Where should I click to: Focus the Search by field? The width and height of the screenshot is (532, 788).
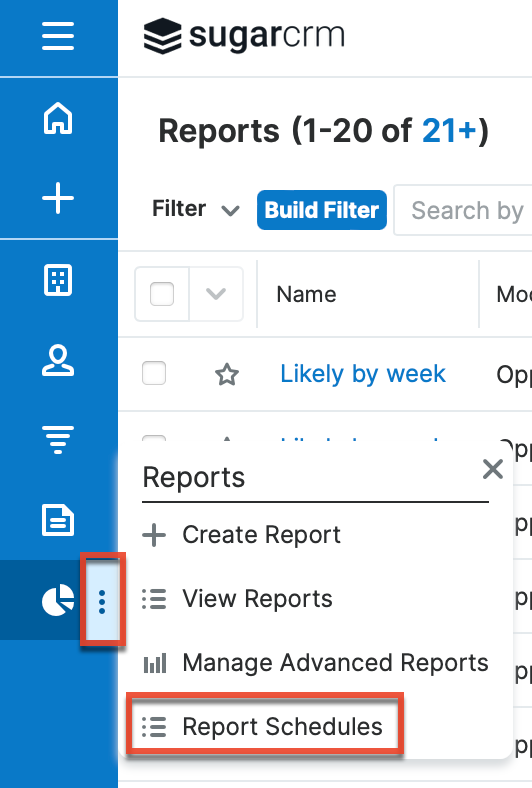(x=463, y=210)
